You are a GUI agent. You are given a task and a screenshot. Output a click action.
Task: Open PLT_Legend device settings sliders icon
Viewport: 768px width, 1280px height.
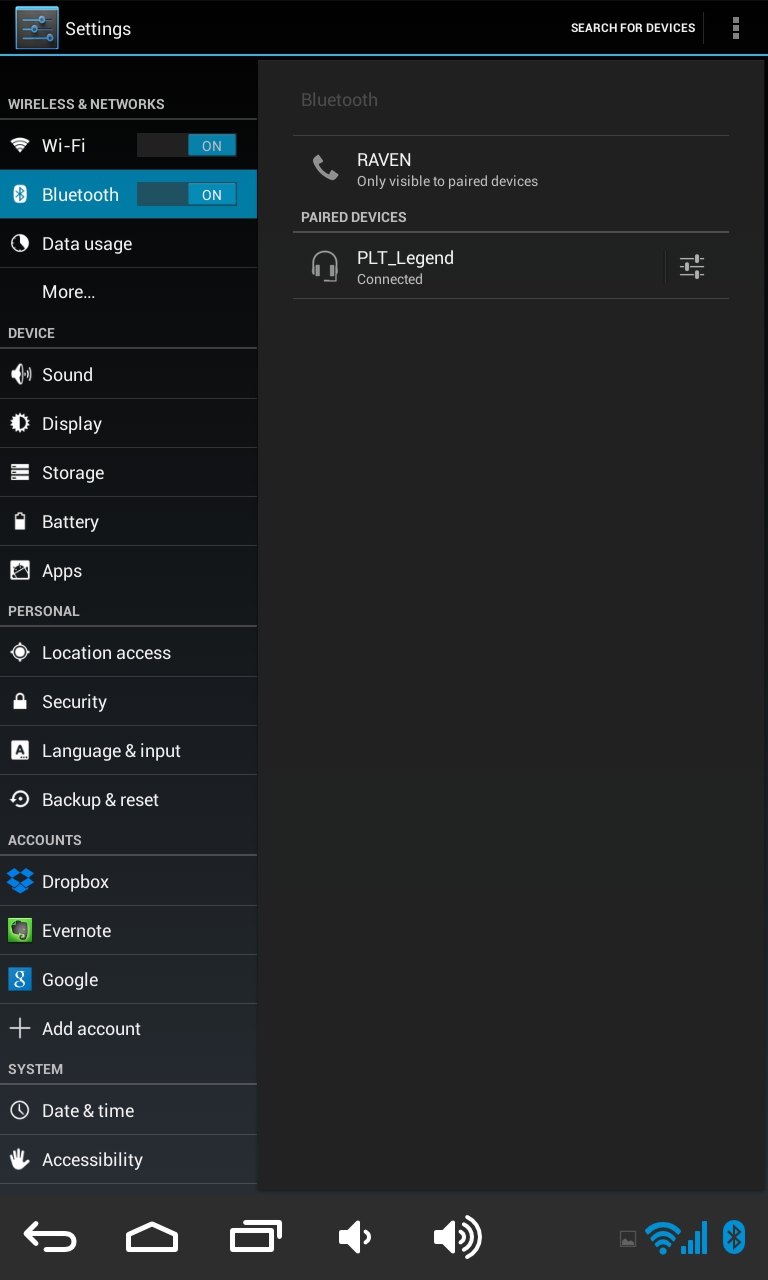click(692, 267)
